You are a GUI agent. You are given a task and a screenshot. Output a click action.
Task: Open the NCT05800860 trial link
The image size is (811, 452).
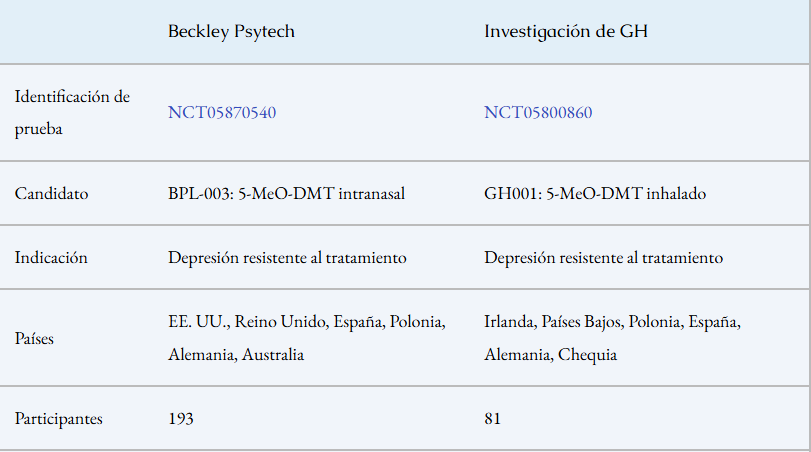click(x=538, y=112)
